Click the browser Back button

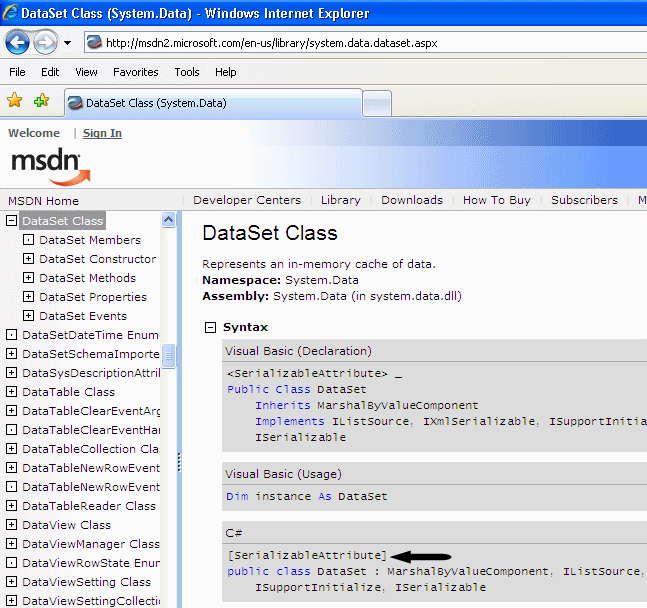coord(17,42)
